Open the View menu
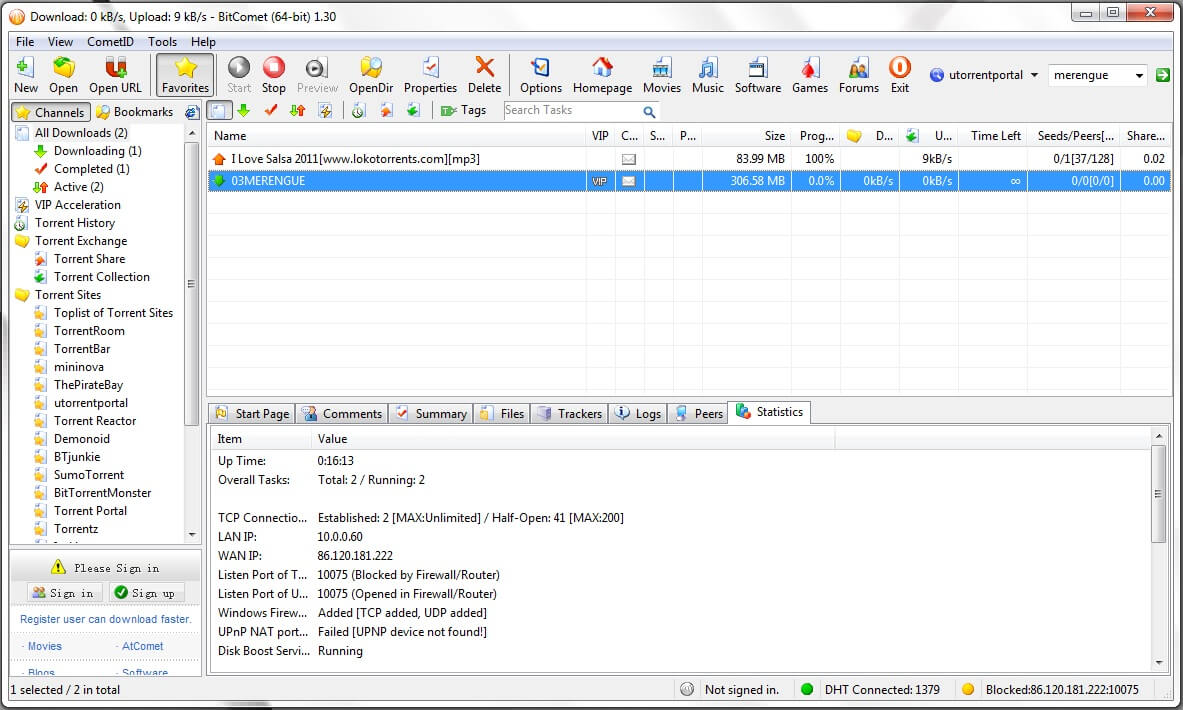The height and width of the screenshot is (710, 1183). 60,41
